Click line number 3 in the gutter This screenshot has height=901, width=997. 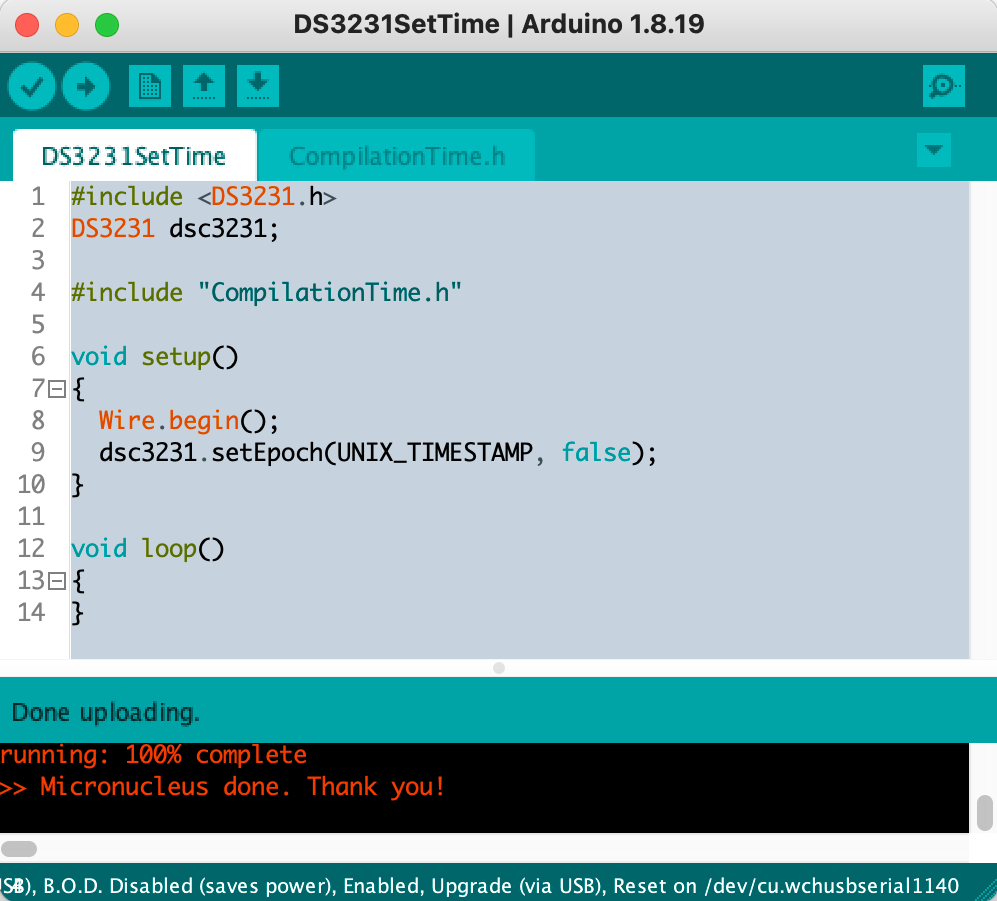coord(38,260)
